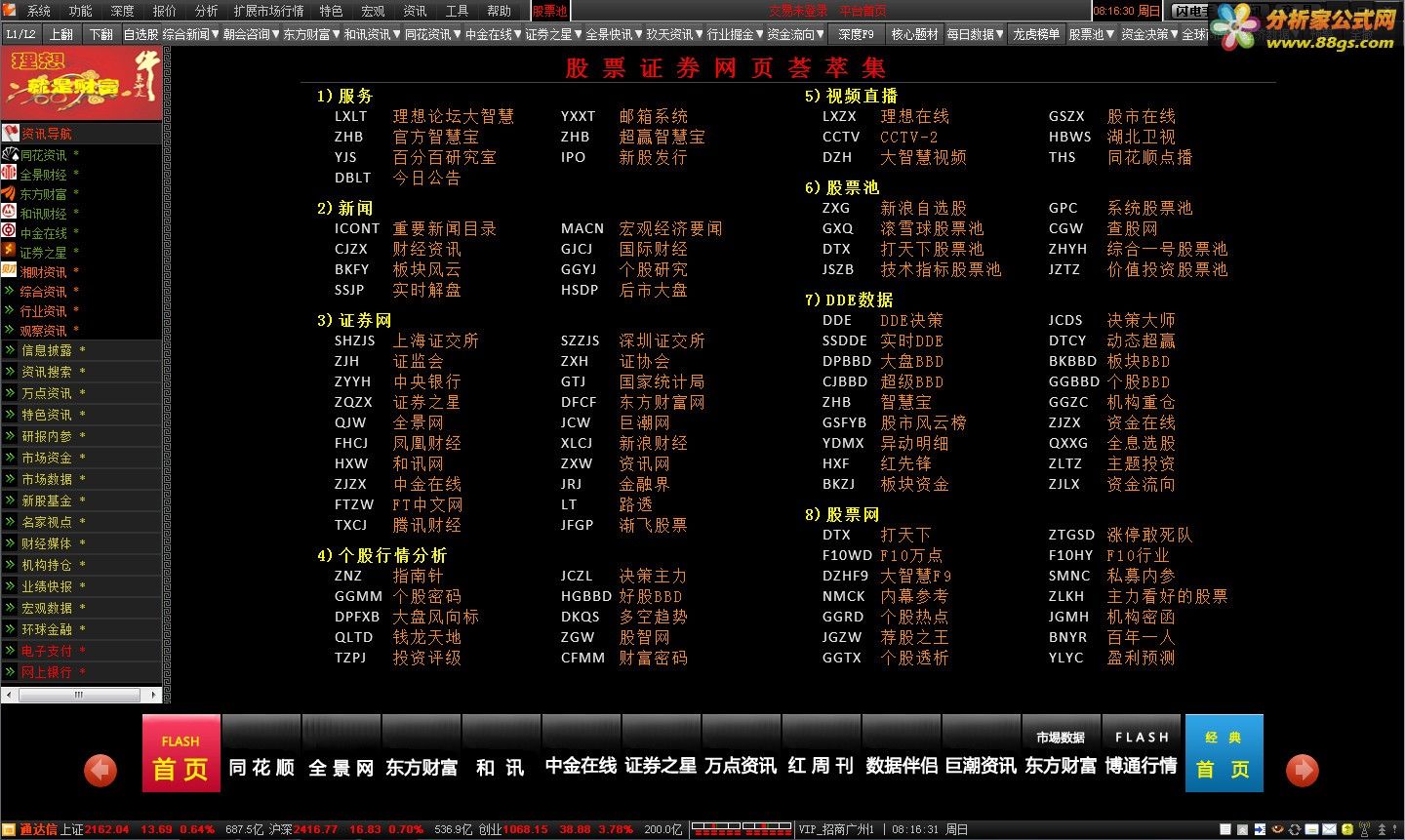Click the 湘财资讯 logo icon in sidebar
The width and height of the screenshot is (1405, 840).
pyautogui.click(x=10, y=271)
